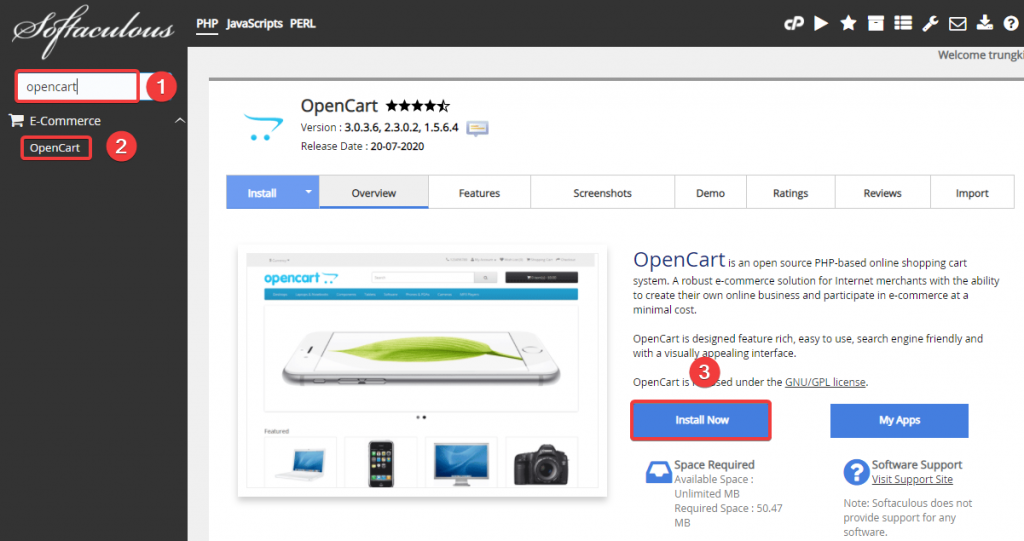Image resolution: width=1024 pixels, height=541 pixels.
Task: Open the cPanel icon in top toolbar
Action: click(793, 24)
